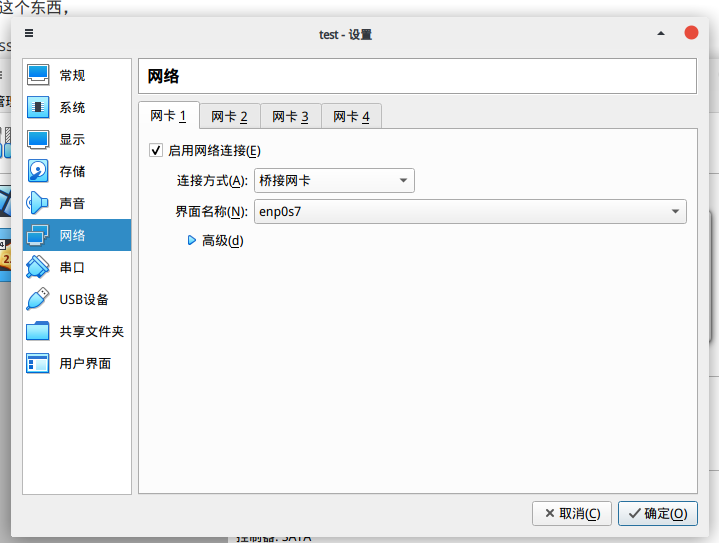
Task: Switch to the 网卡 2 tab
Action: [229, 117]
